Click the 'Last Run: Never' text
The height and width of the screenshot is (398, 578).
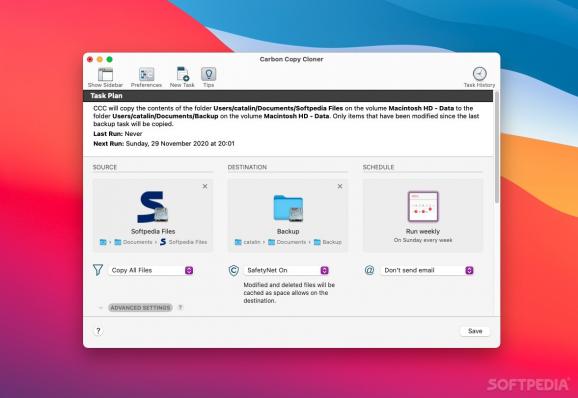tap(118, 134)
